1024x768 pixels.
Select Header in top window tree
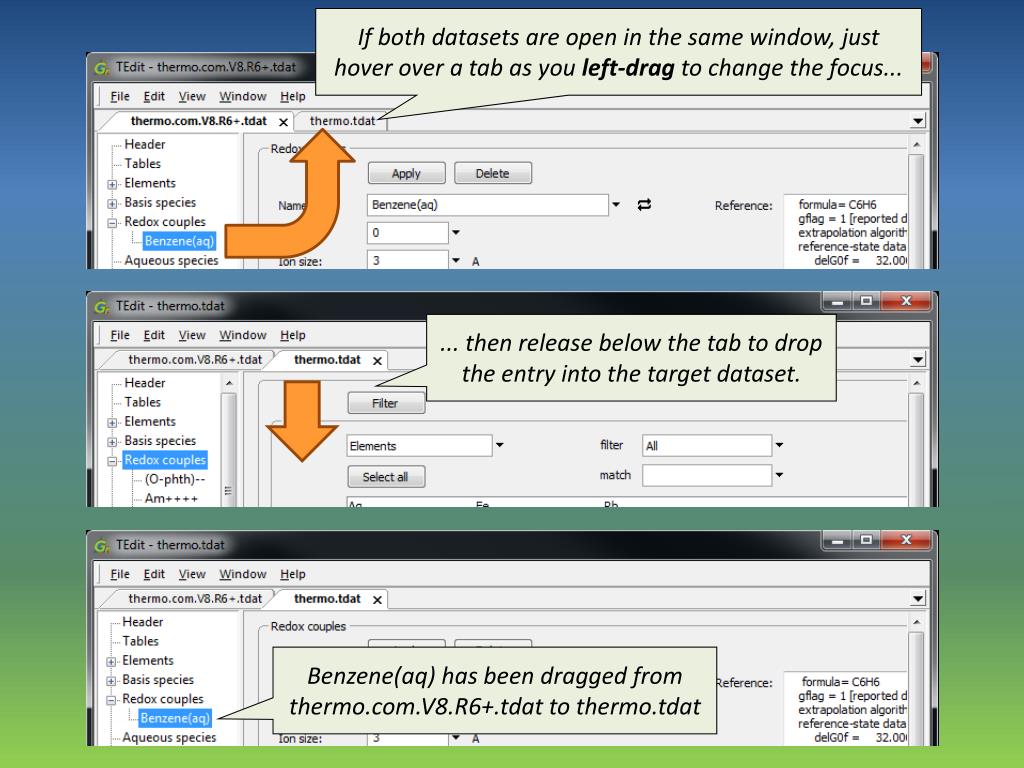(x=145, y=144)
